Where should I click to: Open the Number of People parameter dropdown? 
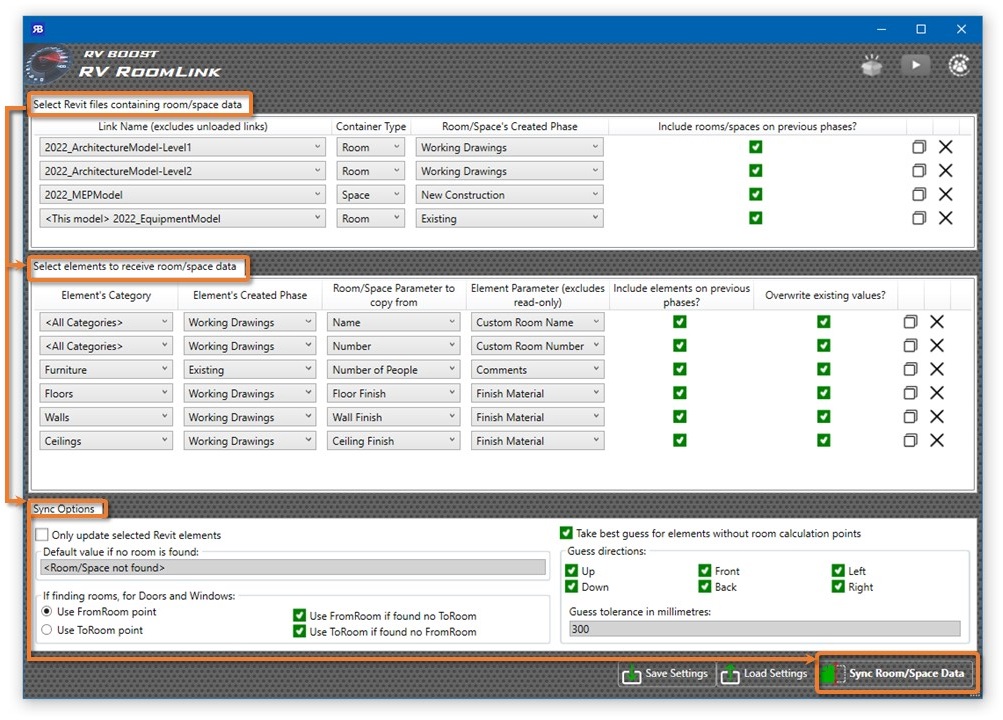[393, 369]
